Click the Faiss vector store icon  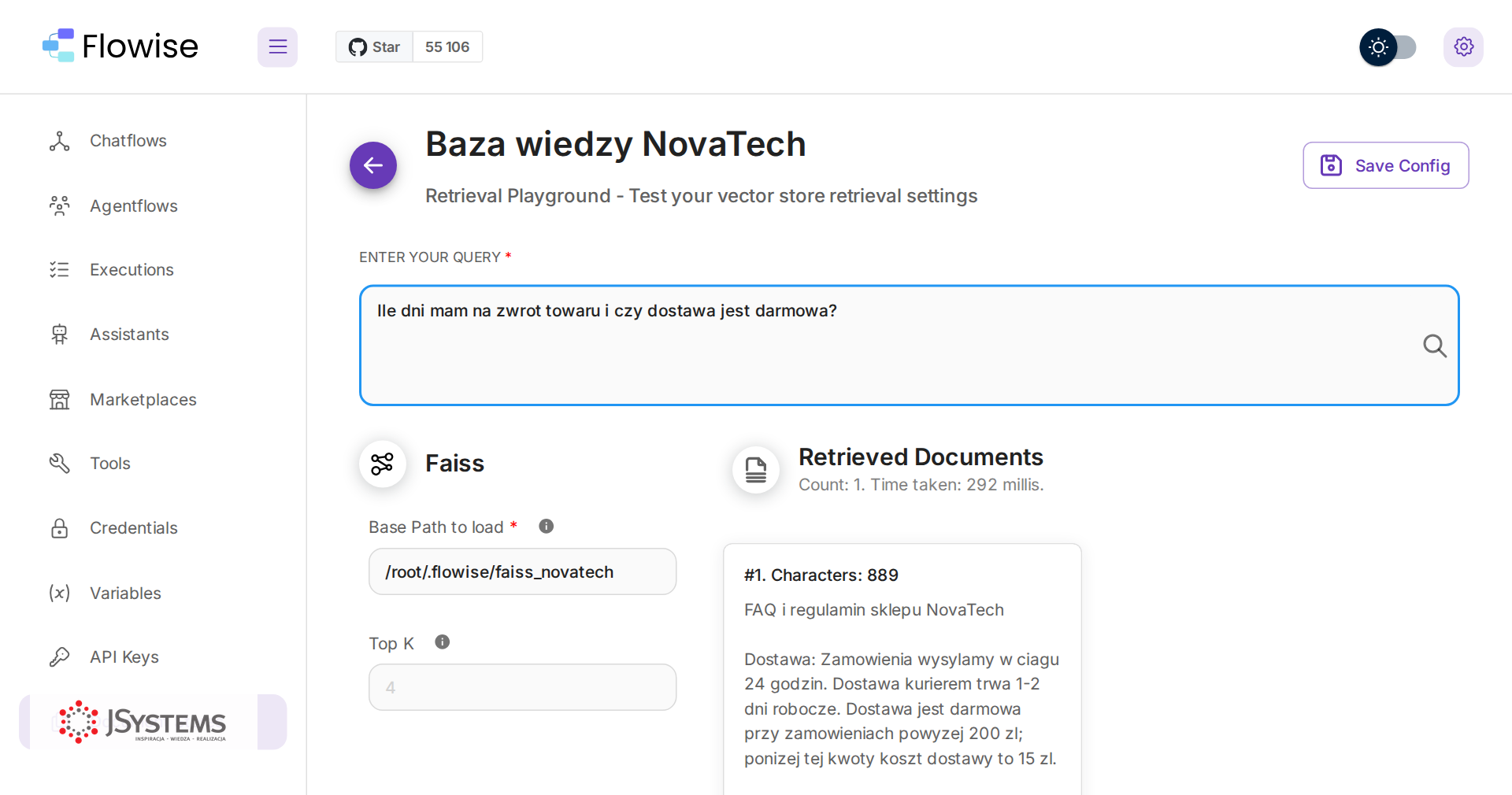pos(383,464)
